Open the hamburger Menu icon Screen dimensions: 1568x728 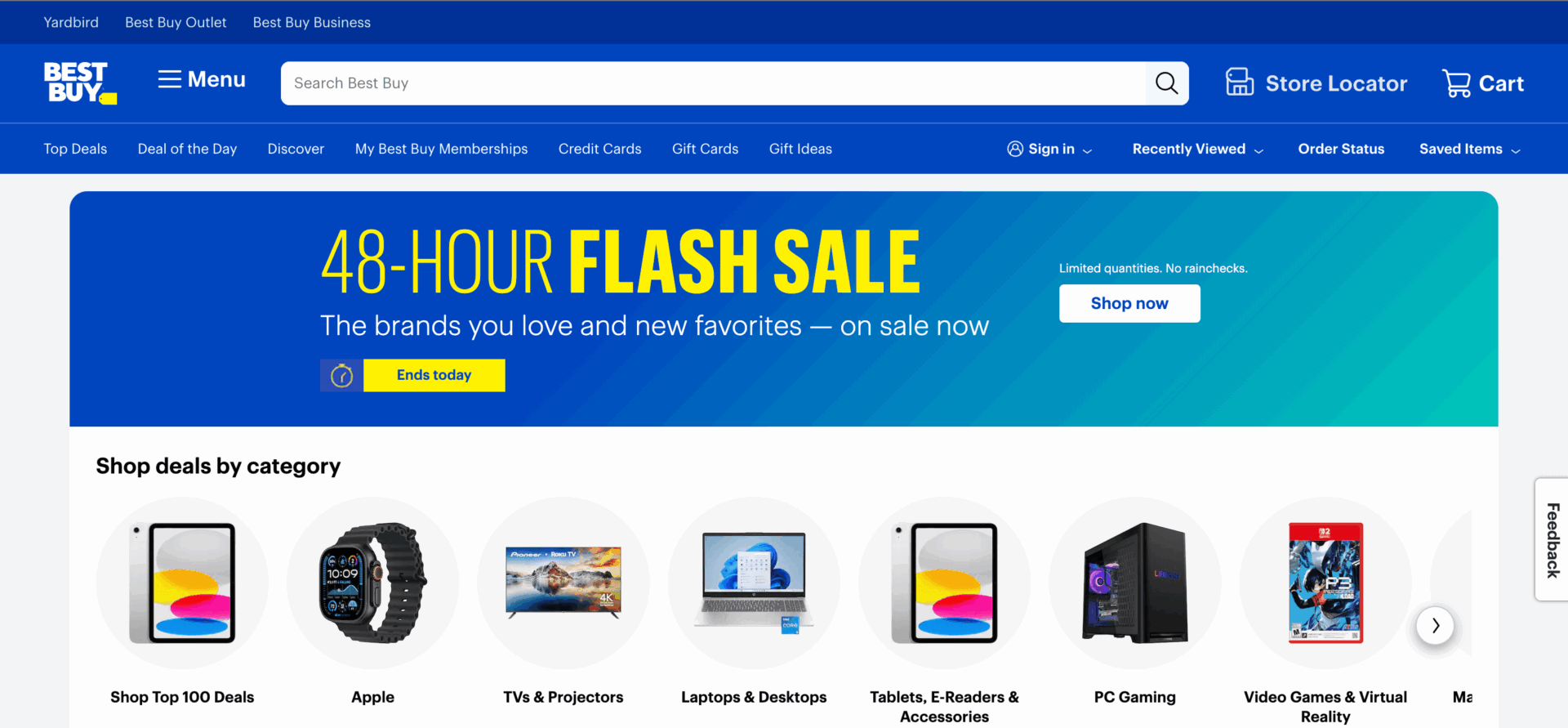(x=170, y=79)
